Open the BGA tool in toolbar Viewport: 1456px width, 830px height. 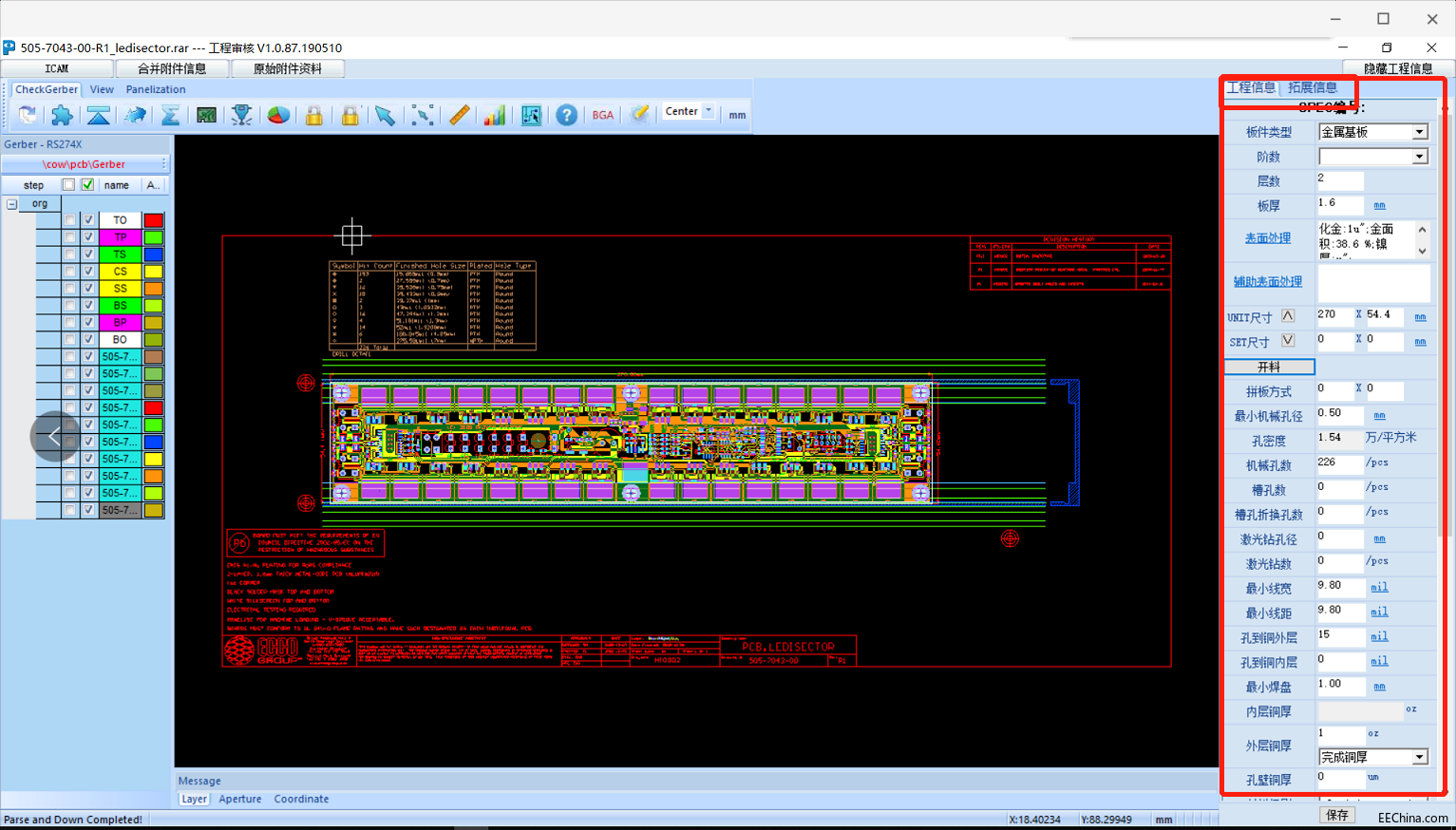(602, 115)
